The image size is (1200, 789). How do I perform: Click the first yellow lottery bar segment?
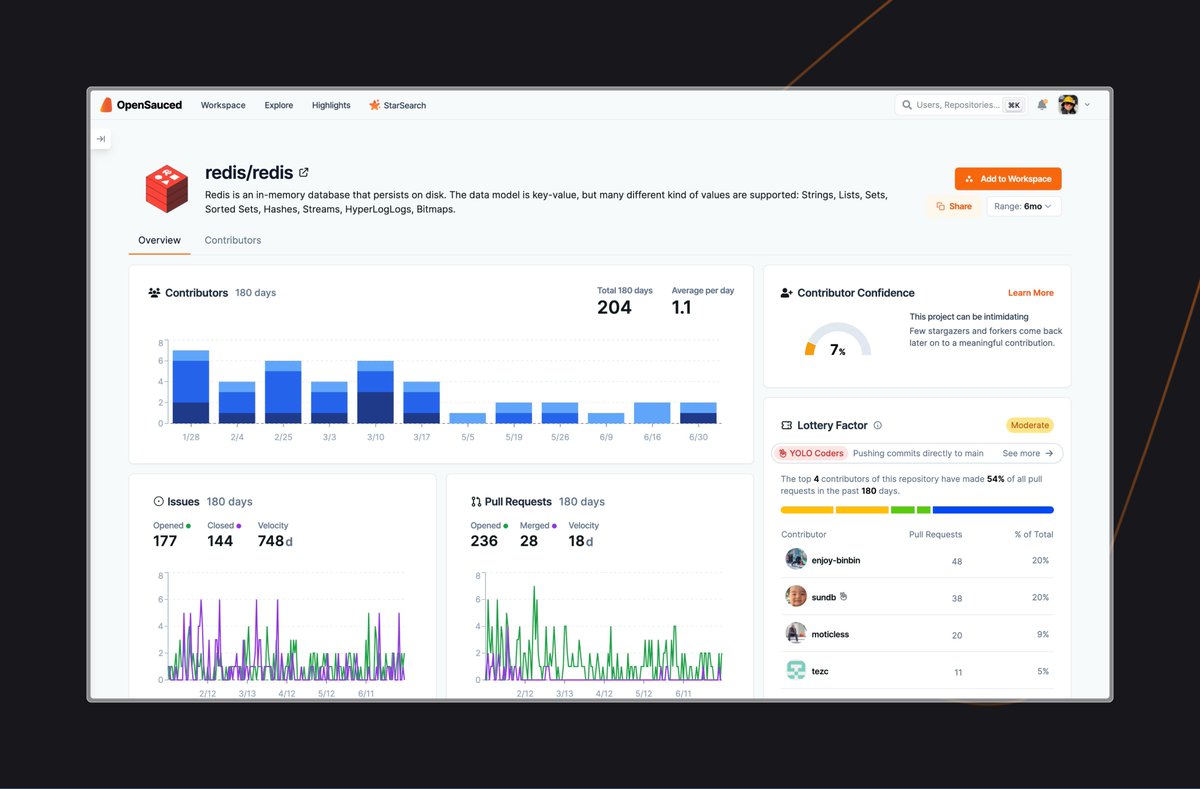(x=807, y=510)
